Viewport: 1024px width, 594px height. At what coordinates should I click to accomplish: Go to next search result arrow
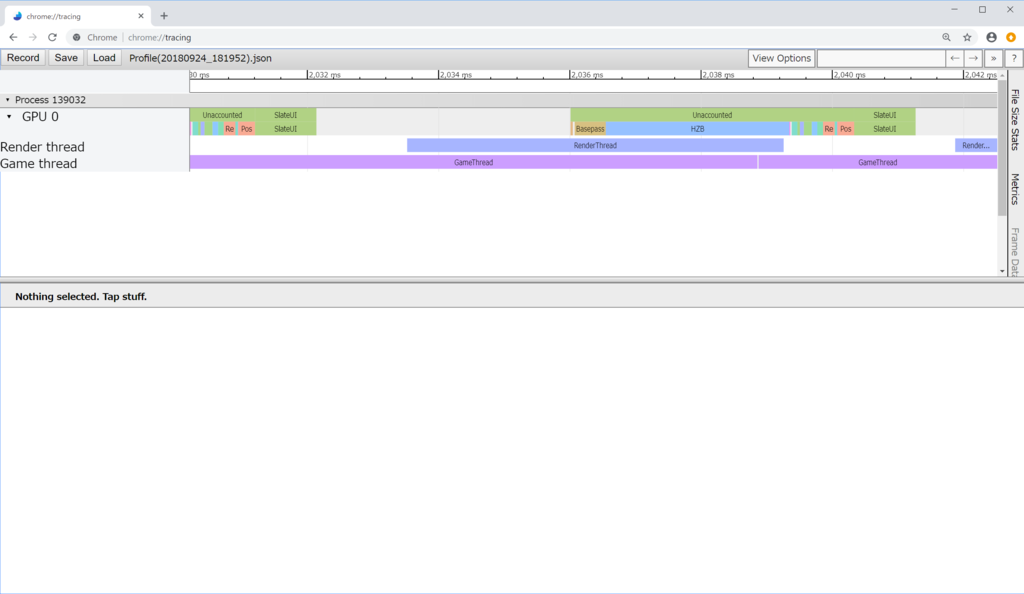pos(973,58)
